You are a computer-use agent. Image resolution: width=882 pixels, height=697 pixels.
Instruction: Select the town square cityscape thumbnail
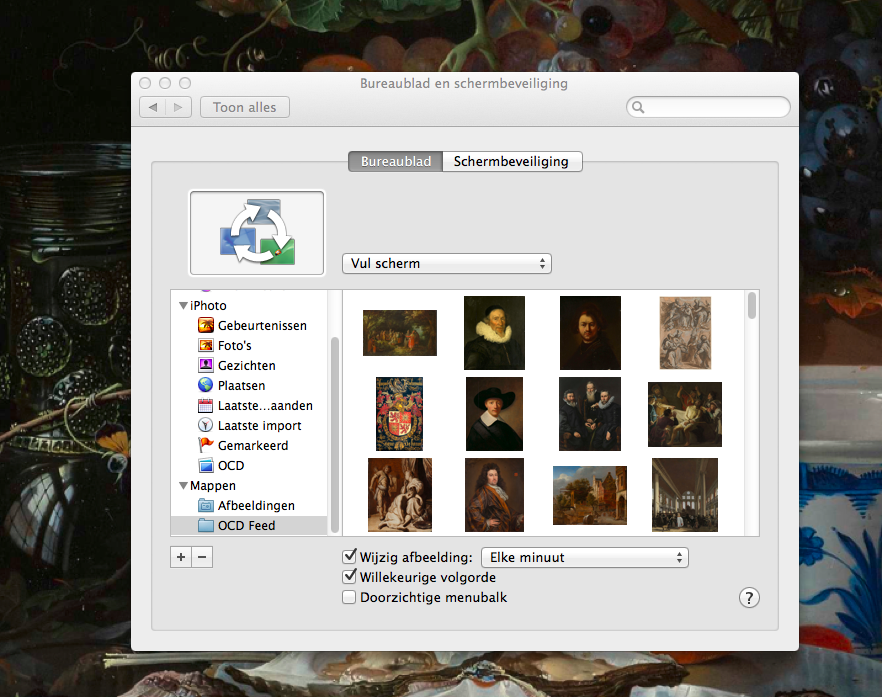pos(590,495)
